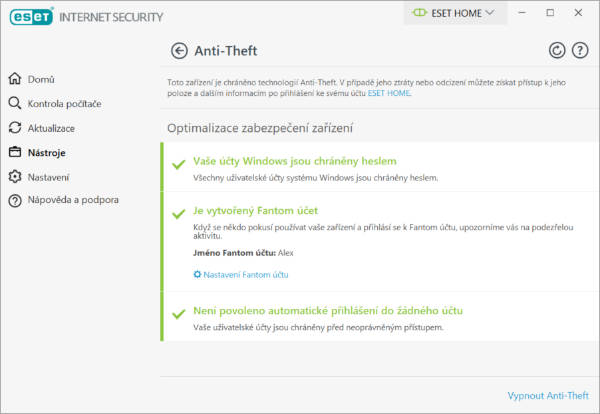Expand the ESET HOME dropdown chevron
The height and width of the screenshot is (414, 600).
pyautogui.click(x=490, y=13)
